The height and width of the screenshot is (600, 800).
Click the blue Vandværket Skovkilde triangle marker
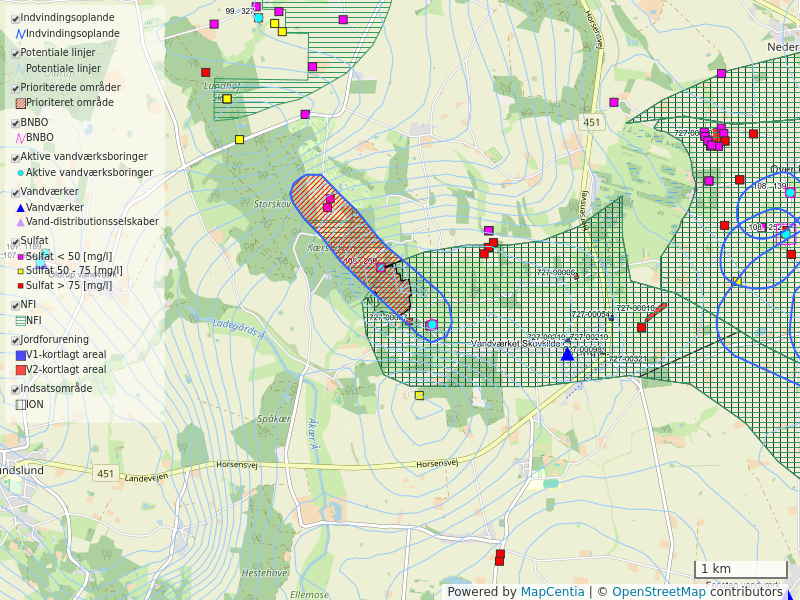[567, 353]
